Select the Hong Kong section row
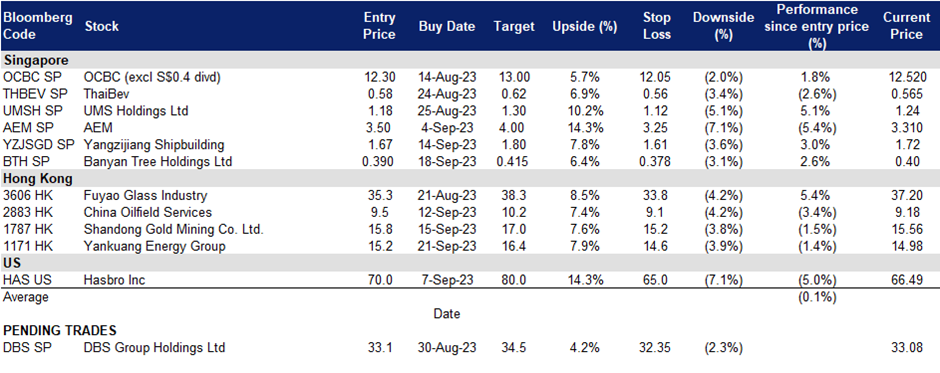Image resolution: width=940 pixels, height=373 pixels. [x=470, y=178]
